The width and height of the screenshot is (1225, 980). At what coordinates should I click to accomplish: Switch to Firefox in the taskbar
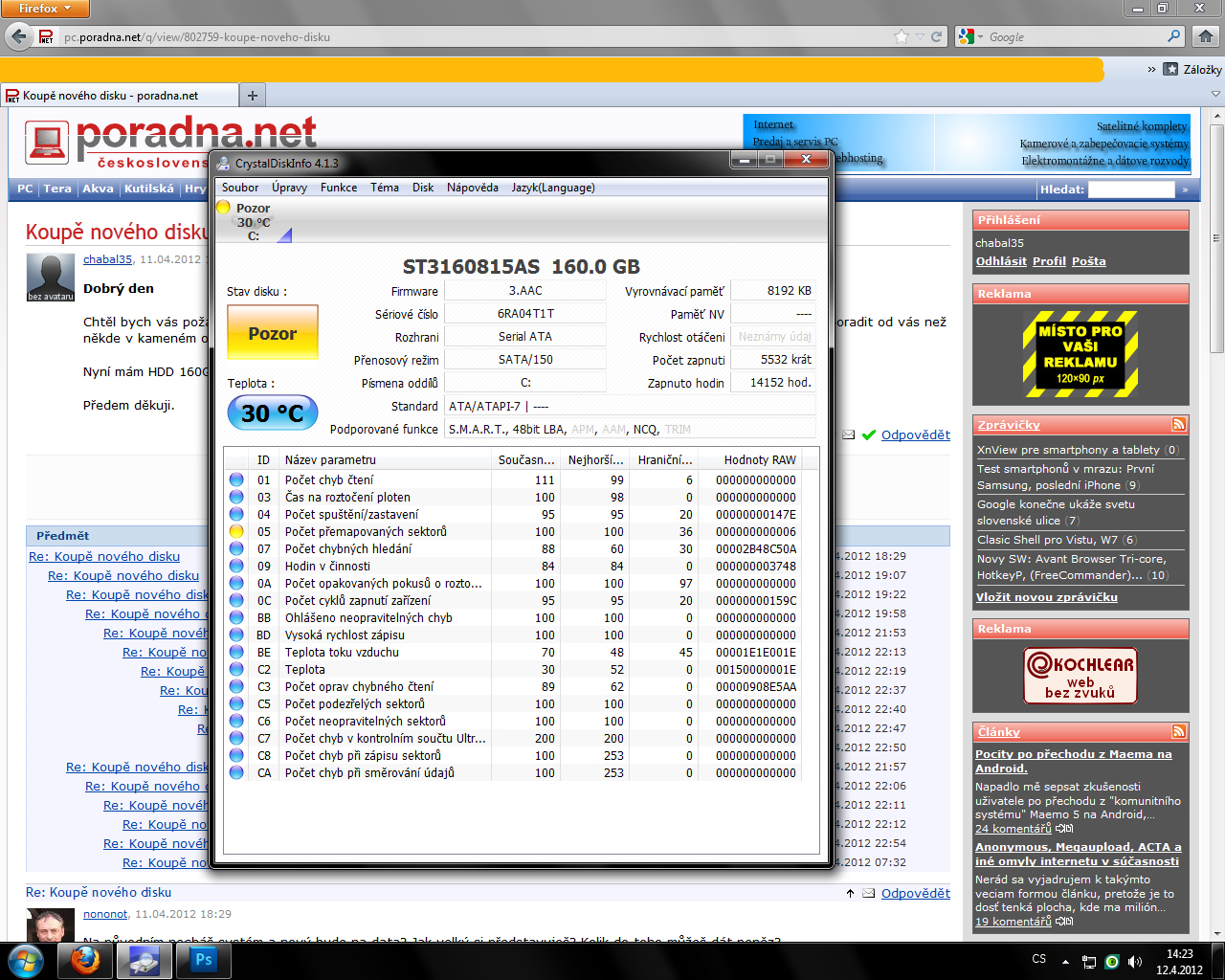pyautogui.click(x=85, y=960)
